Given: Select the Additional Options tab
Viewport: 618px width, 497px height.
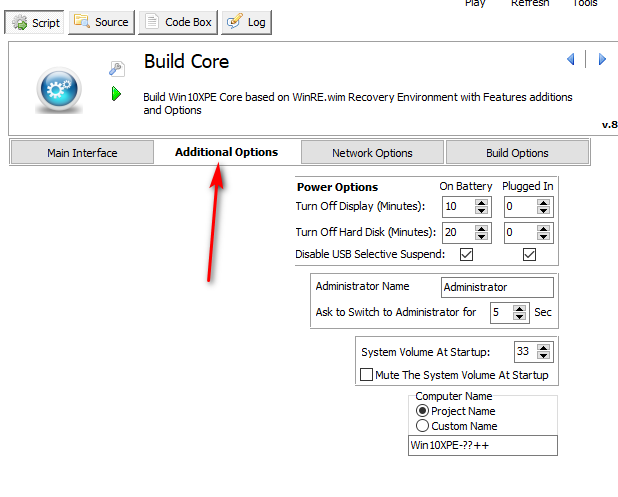Looking at the screenshot, I should pos(227,152).
